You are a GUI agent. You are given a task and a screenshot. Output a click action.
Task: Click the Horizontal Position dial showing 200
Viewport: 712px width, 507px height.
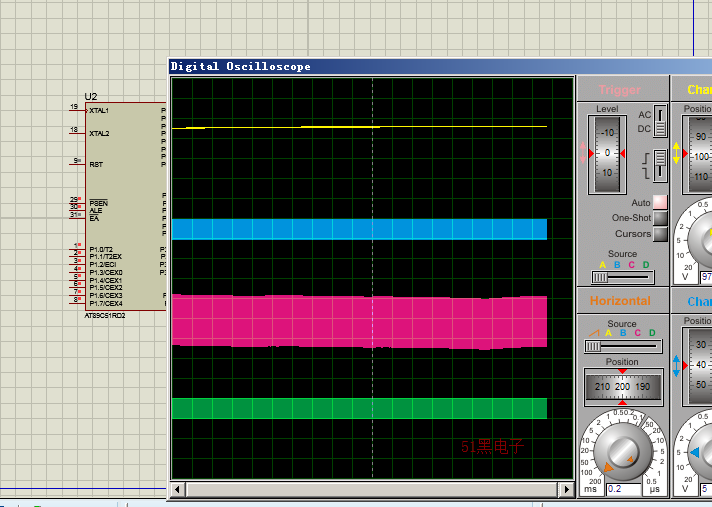pos(623,387)
